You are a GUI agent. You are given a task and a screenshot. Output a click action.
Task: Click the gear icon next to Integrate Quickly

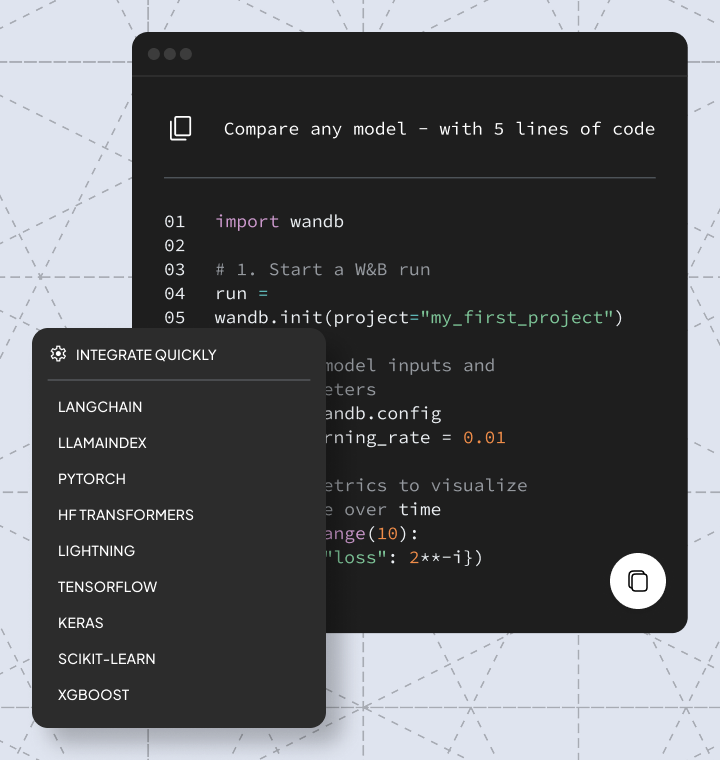tap(59, 354)
